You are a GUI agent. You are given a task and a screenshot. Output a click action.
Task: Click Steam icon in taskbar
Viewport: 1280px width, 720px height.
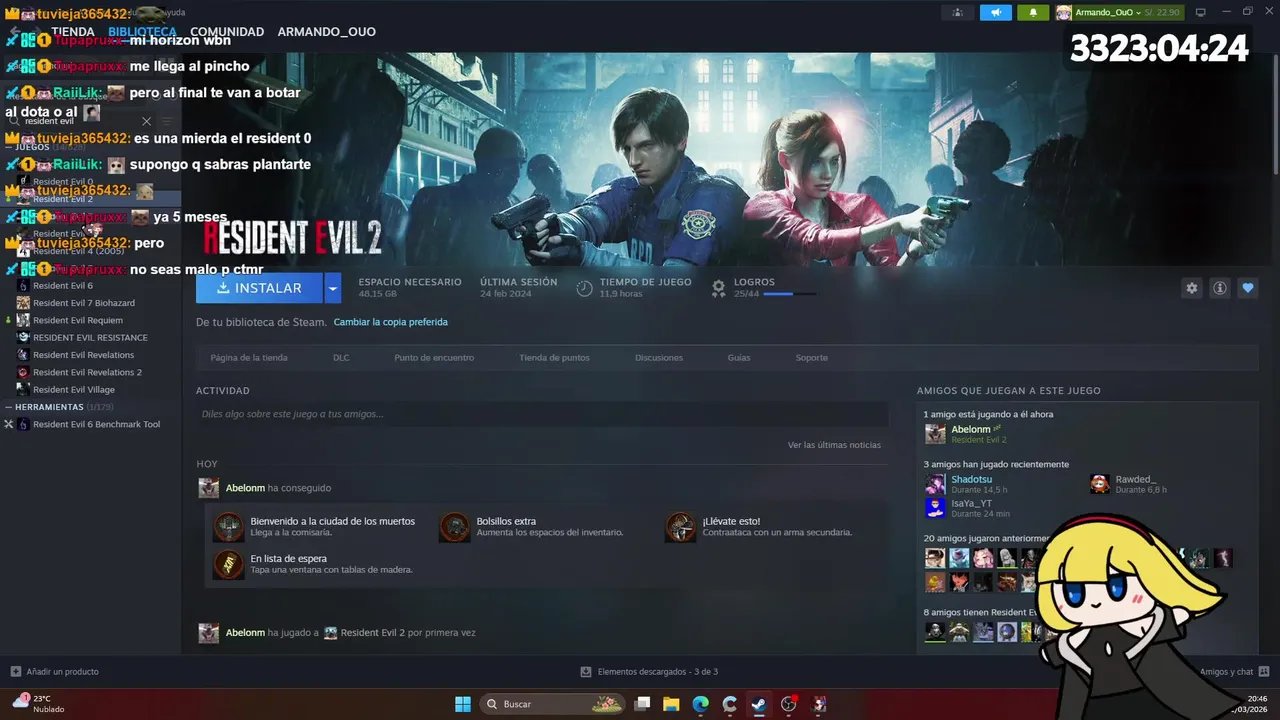point(759,704)
